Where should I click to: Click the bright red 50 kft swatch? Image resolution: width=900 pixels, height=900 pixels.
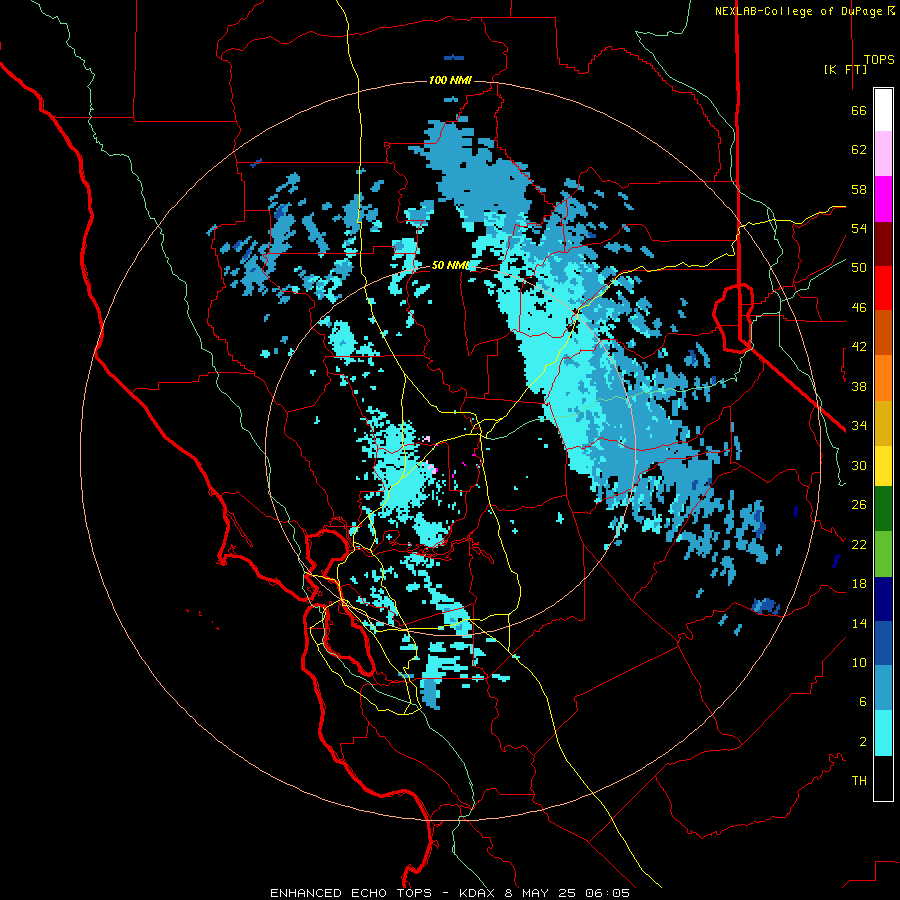point(883,288)
